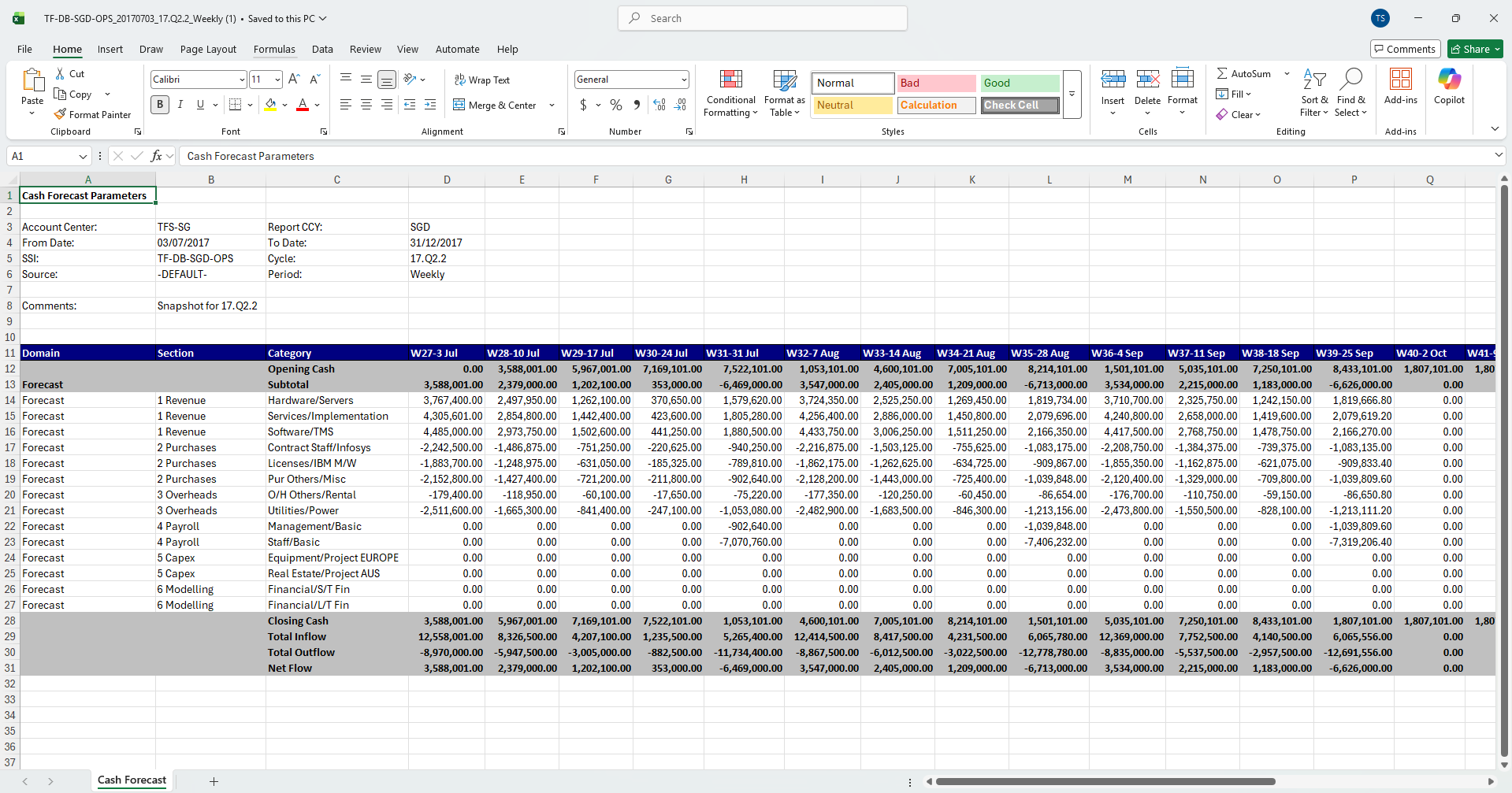Apply the Good cell style swatch
This screenshot has height=793, width=1512.
pyautogui.click(x=1020, y=83)
